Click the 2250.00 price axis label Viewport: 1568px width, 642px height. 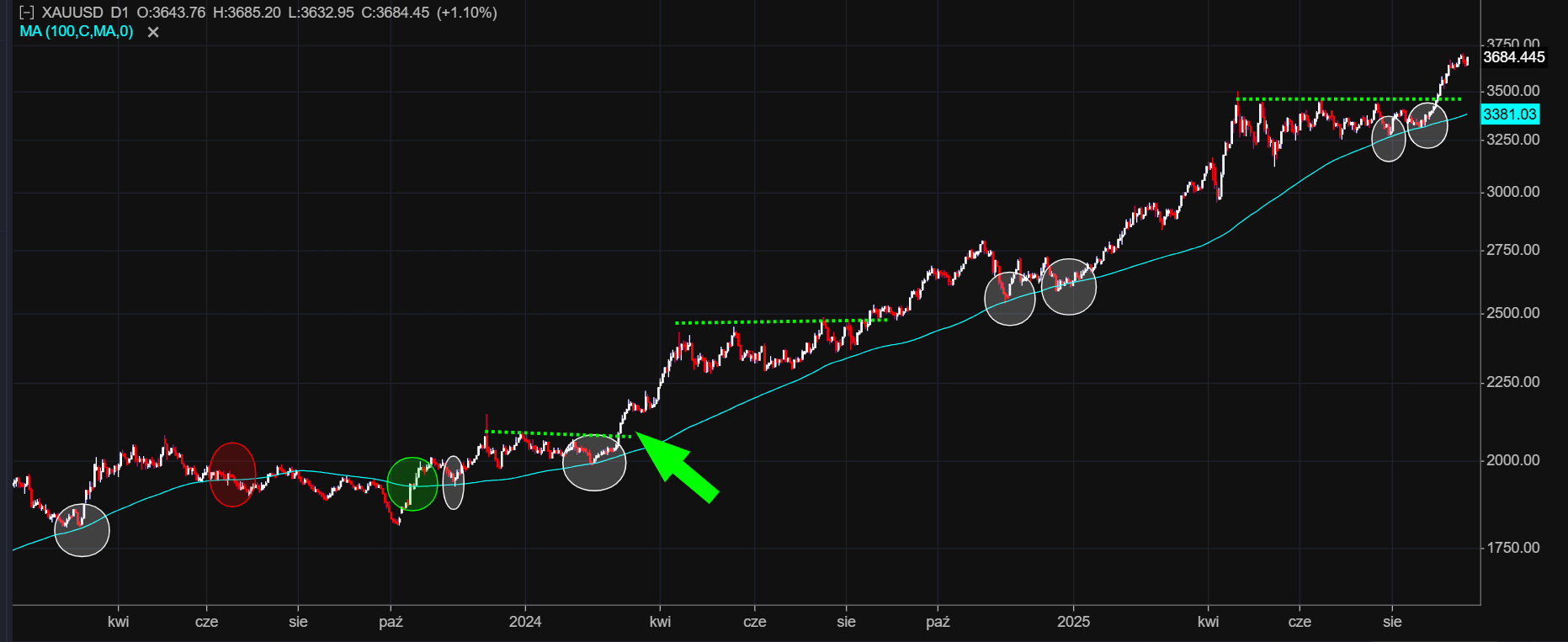pyautogui.click(x=1512, y=382)
